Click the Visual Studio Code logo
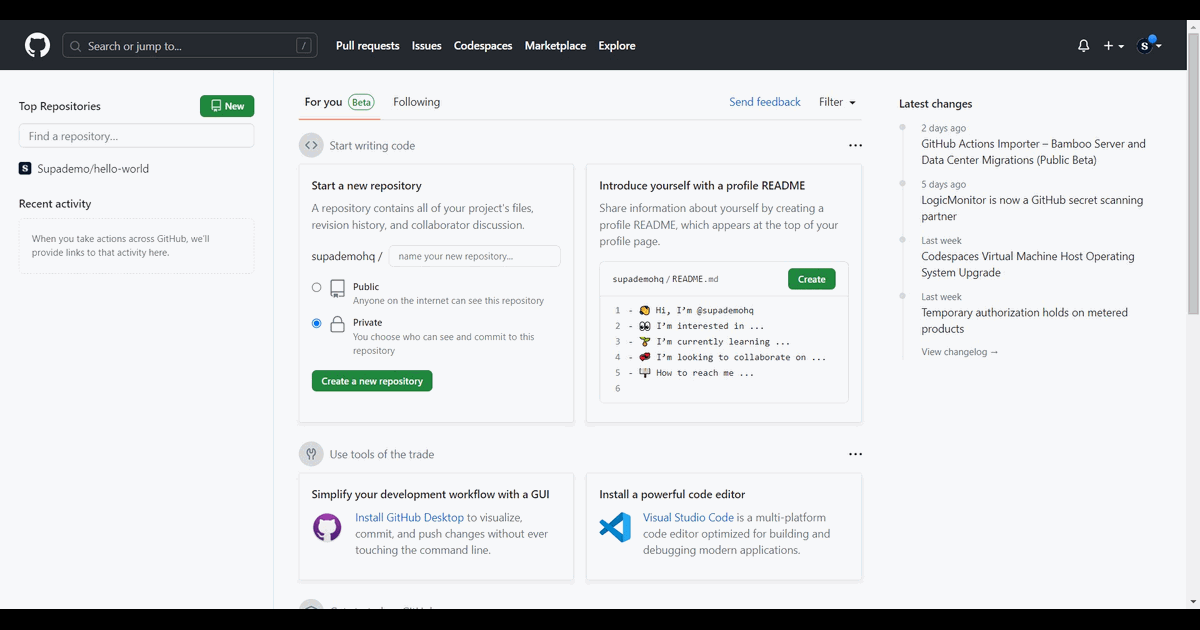 tap(615, 527)
